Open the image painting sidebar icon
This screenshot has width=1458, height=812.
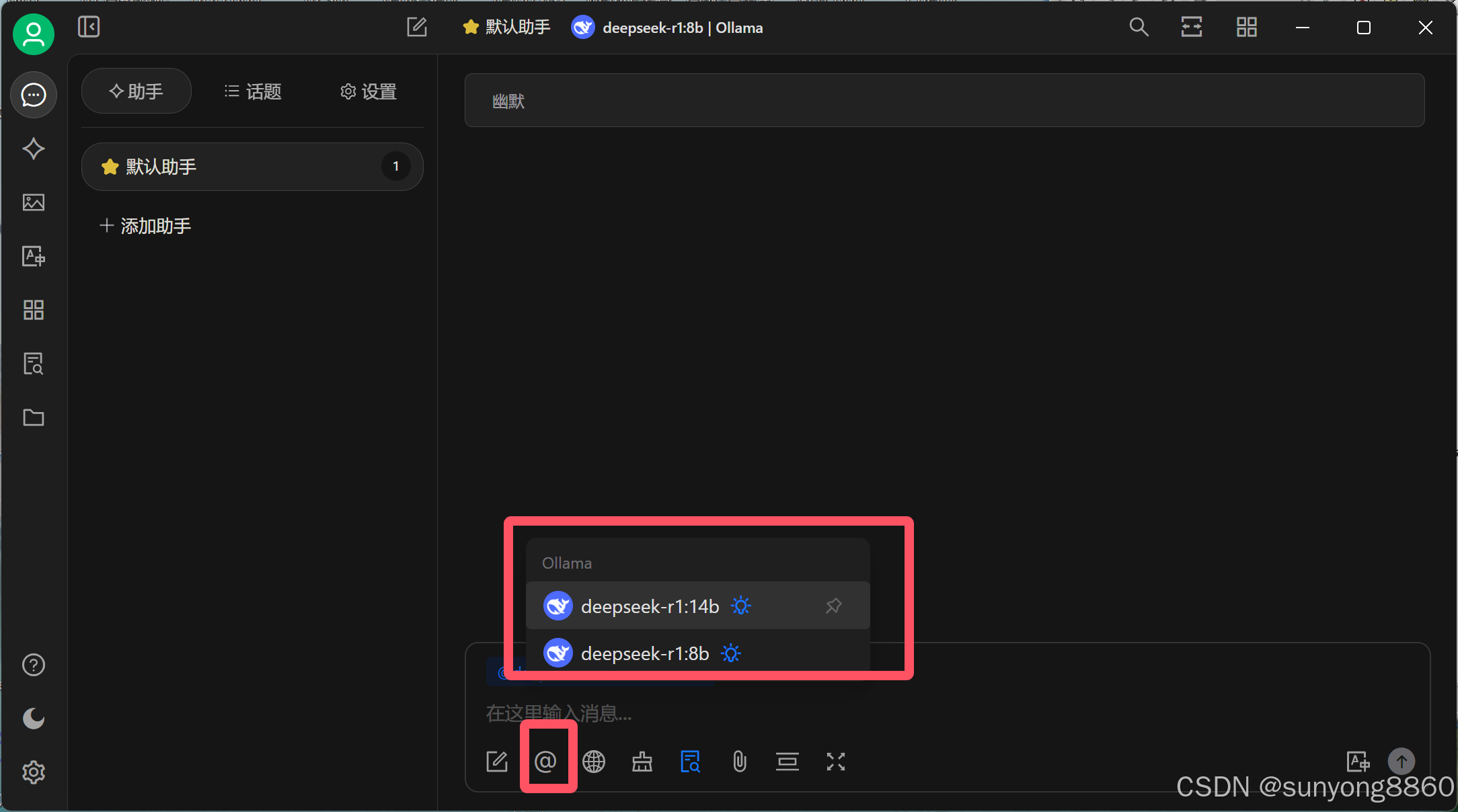coord(34,202)
